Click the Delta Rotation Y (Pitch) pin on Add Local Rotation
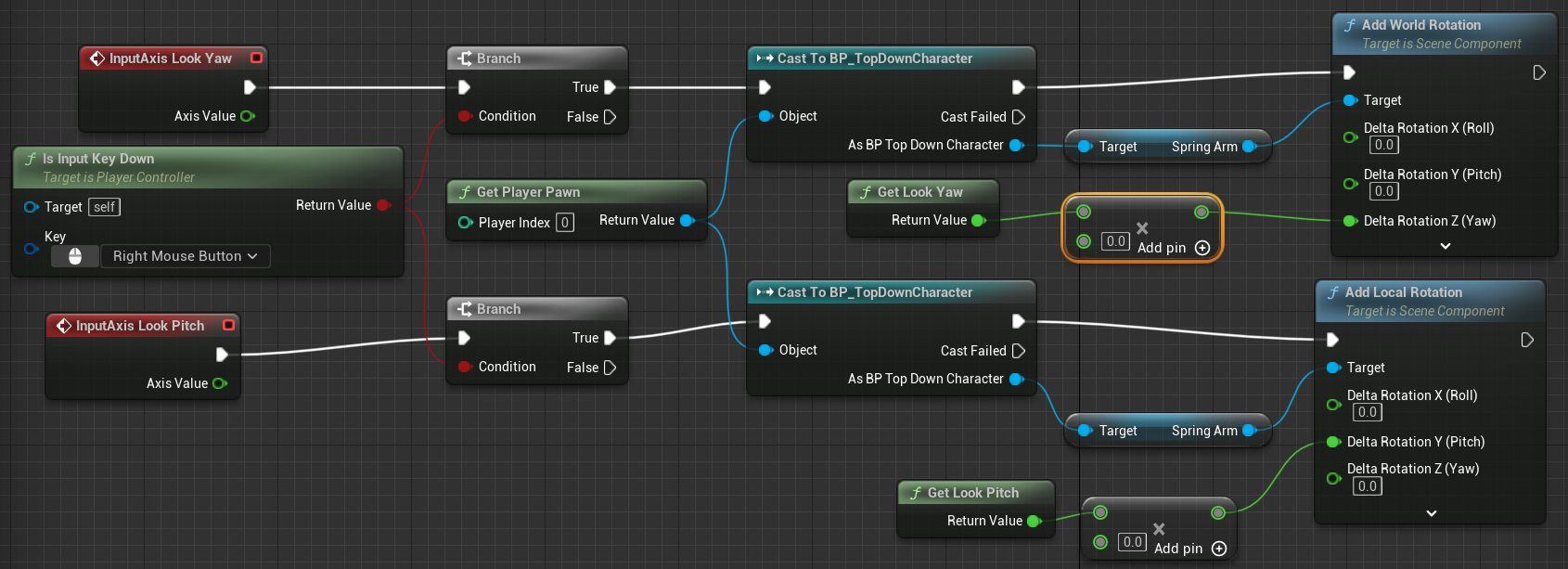Image resolution: width=1568 pixels, height=569 pixels. pos(1334,442)
